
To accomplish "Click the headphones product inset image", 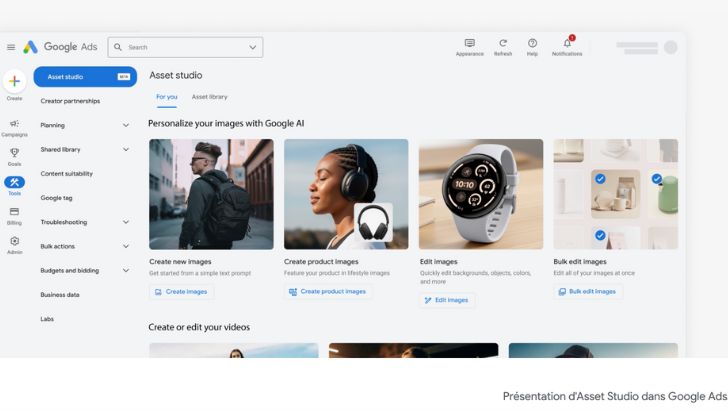I will coord(373,222).
